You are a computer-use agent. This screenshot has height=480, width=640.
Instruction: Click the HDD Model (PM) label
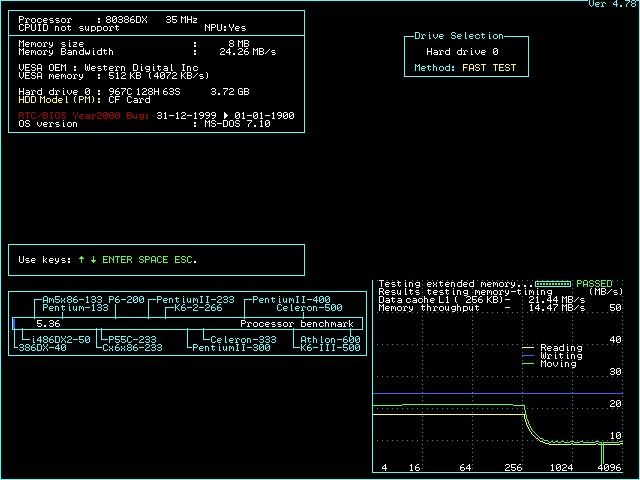click(60, 100)
